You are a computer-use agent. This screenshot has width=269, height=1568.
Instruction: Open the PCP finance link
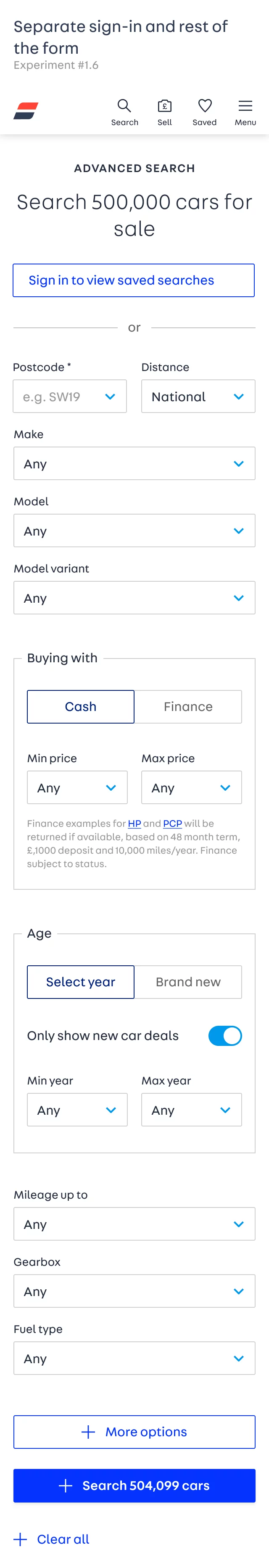tap(173, 823)
